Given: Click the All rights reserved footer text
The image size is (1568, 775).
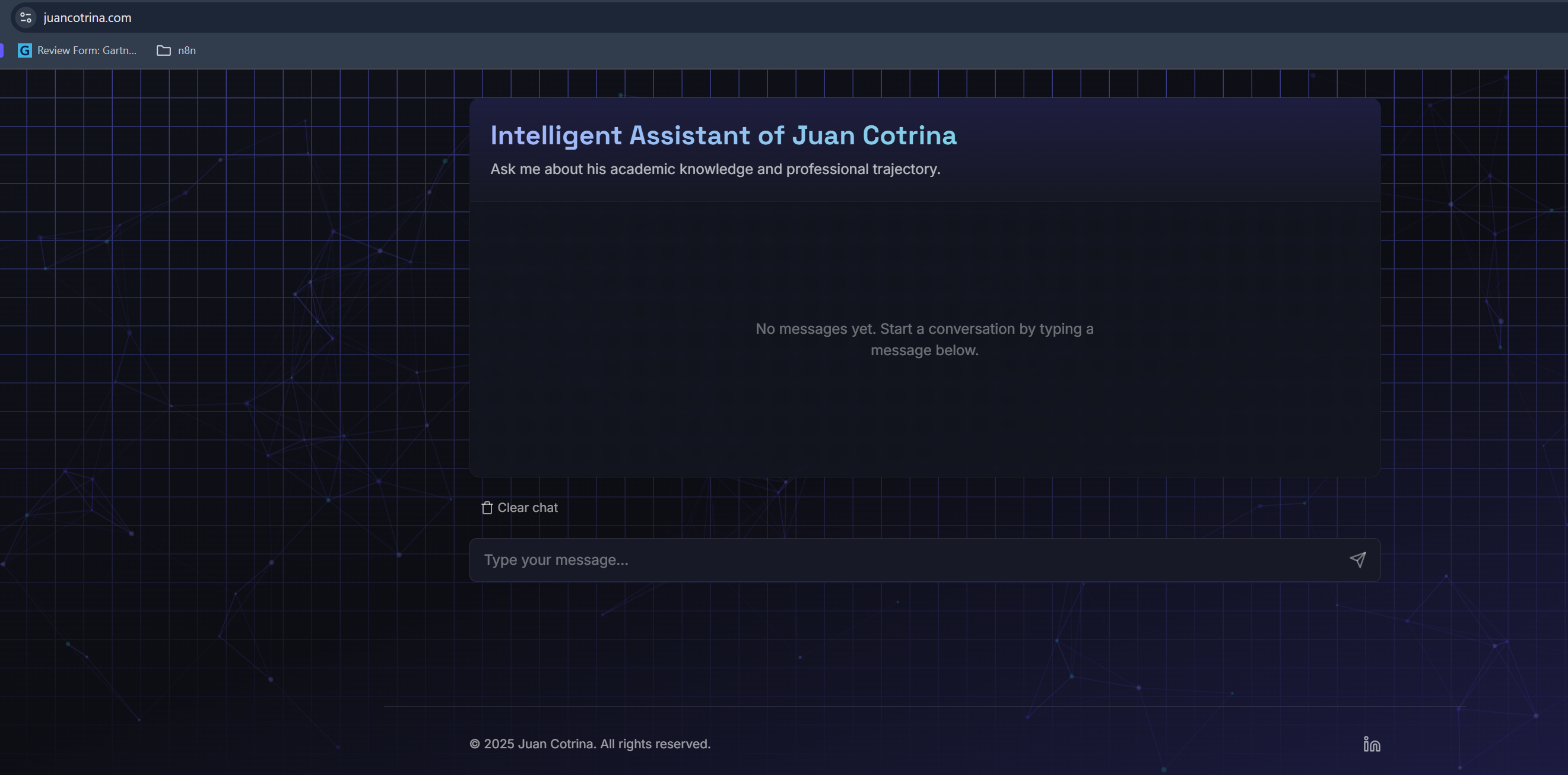Looking at the screenshot, I should 655,744.
